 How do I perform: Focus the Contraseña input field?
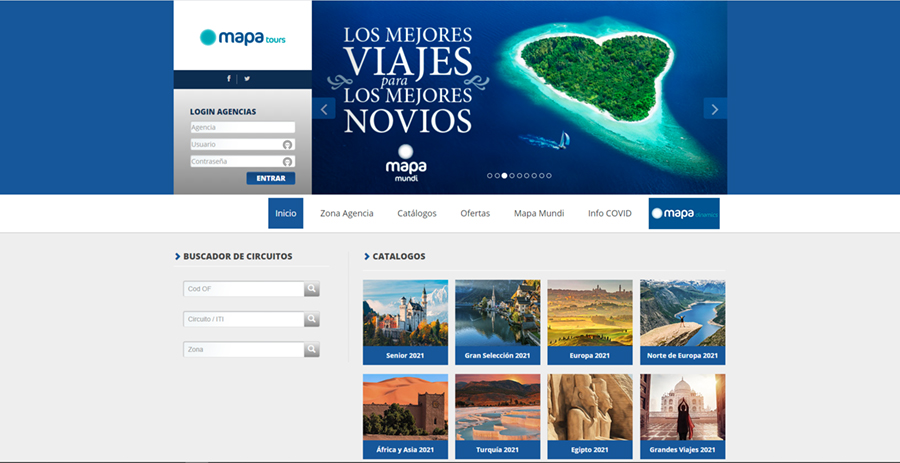tap(243, 162)
